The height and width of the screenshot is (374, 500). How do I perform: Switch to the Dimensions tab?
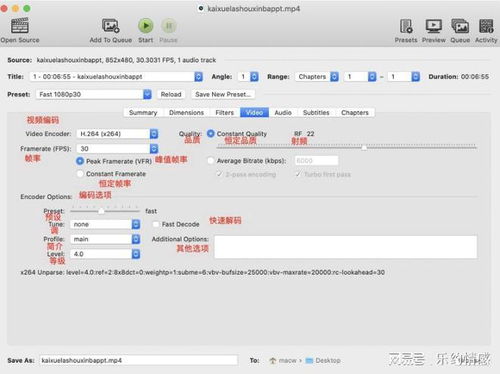[186, 113]
